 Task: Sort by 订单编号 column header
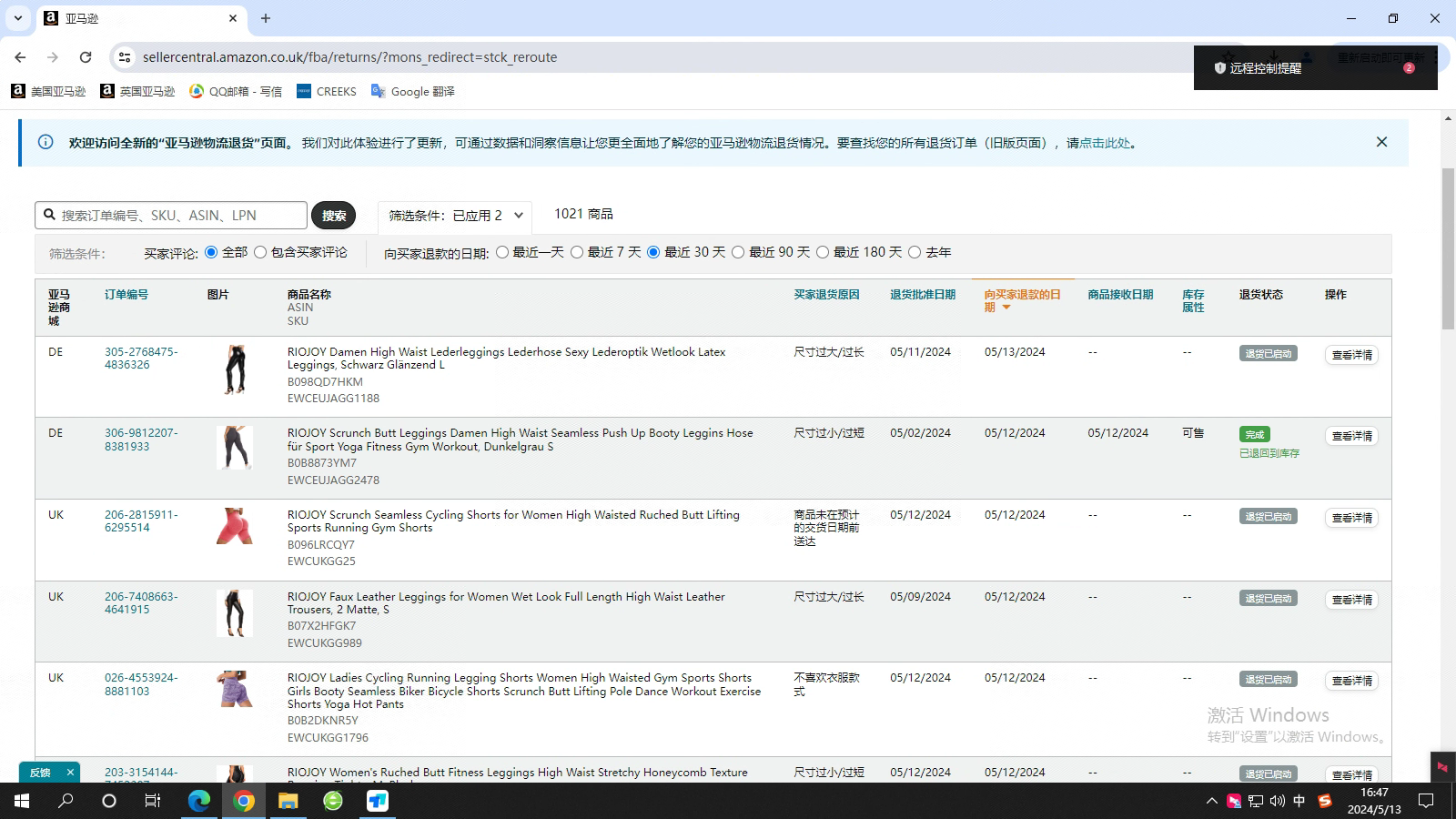click(x=126, y=295)
